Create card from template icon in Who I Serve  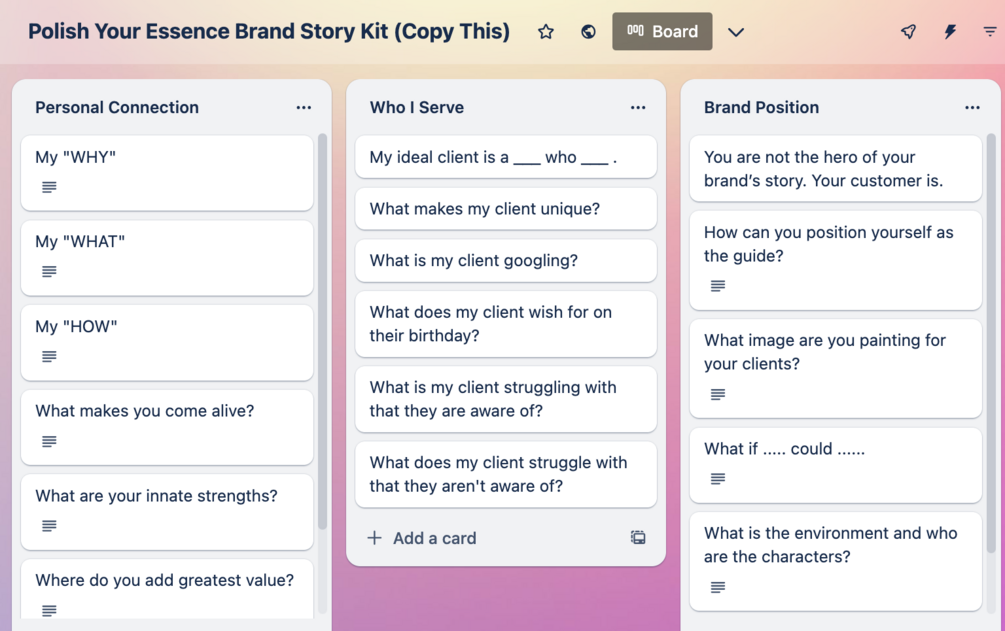click(638, 538)
